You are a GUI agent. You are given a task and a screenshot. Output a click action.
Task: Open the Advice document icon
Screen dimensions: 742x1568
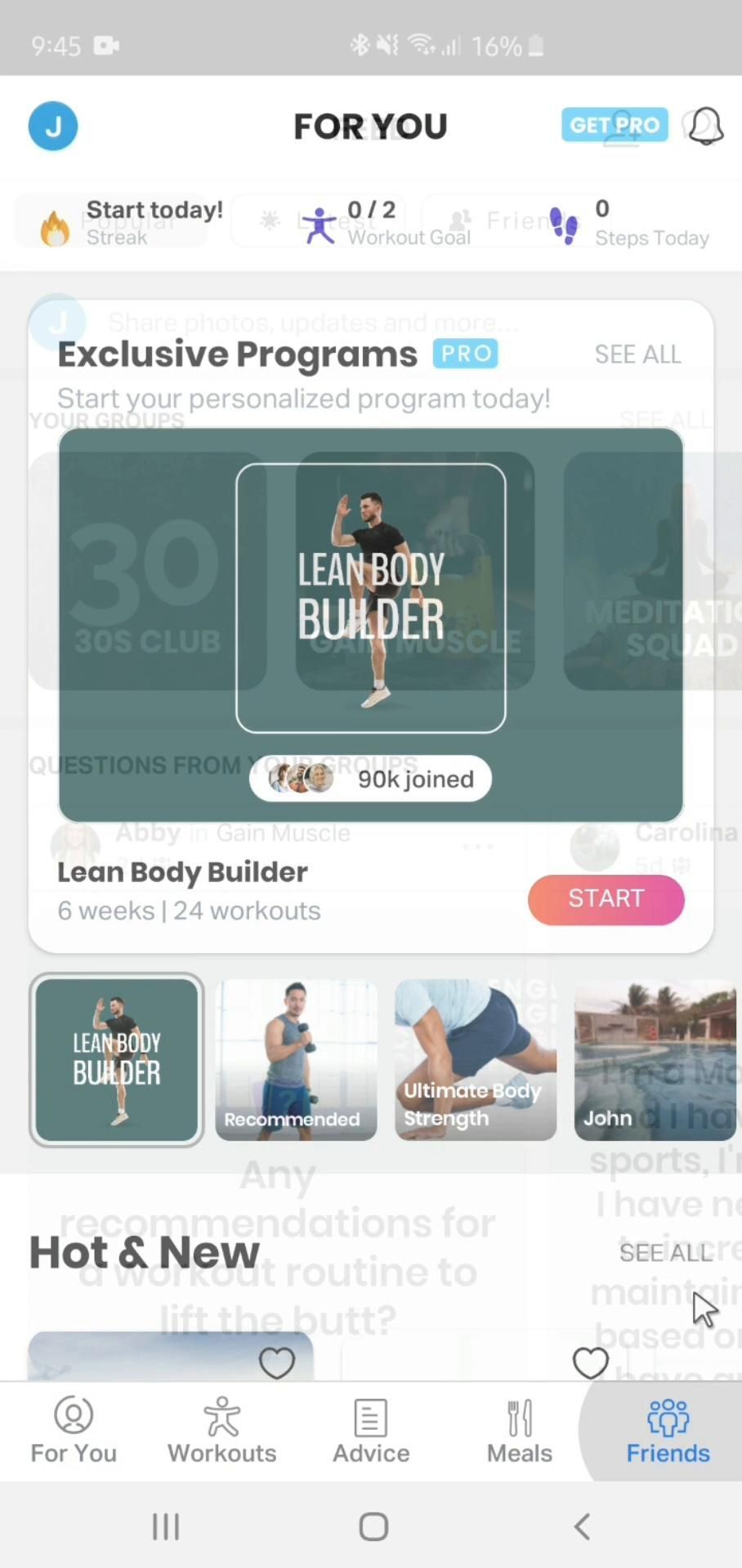tap(371, 1418)
